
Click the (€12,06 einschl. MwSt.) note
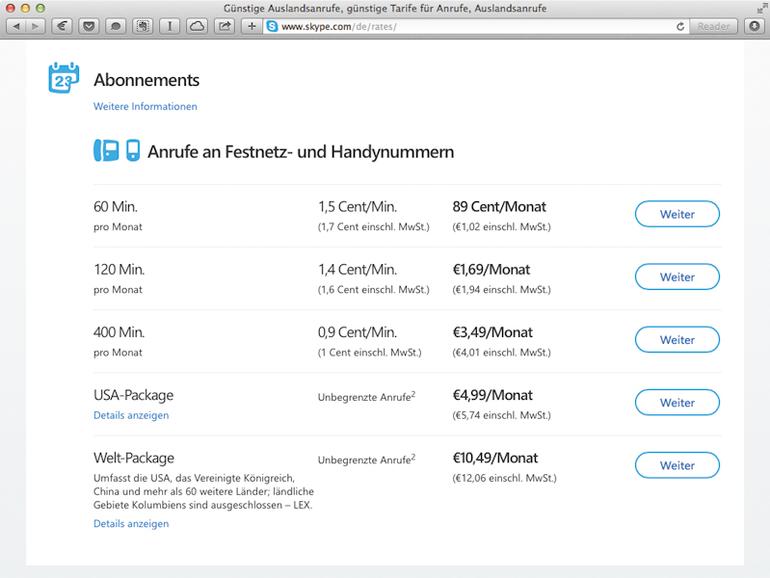click(x=504, y=478)
